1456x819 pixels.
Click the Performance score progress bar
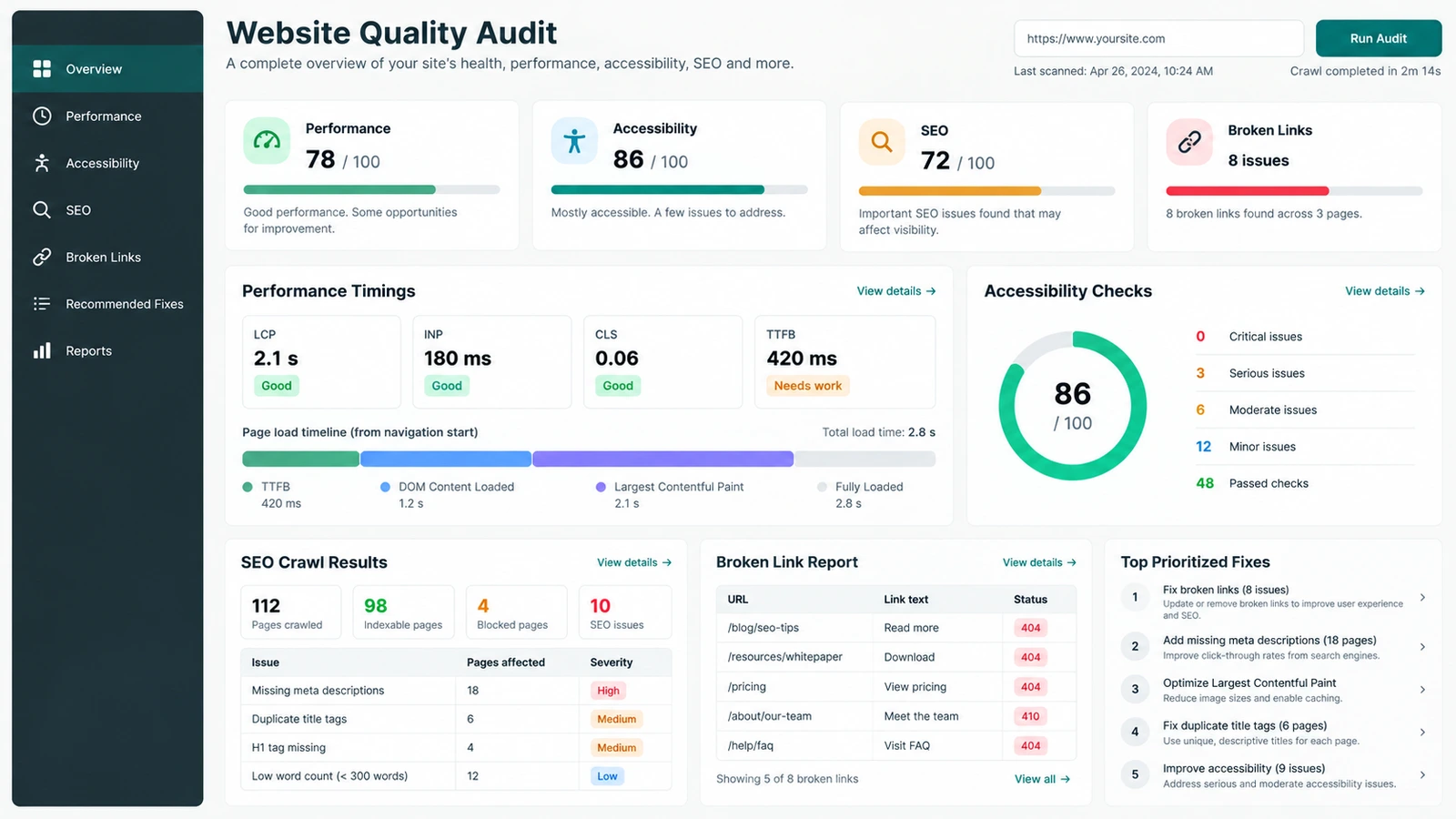[x=371, y=190]
